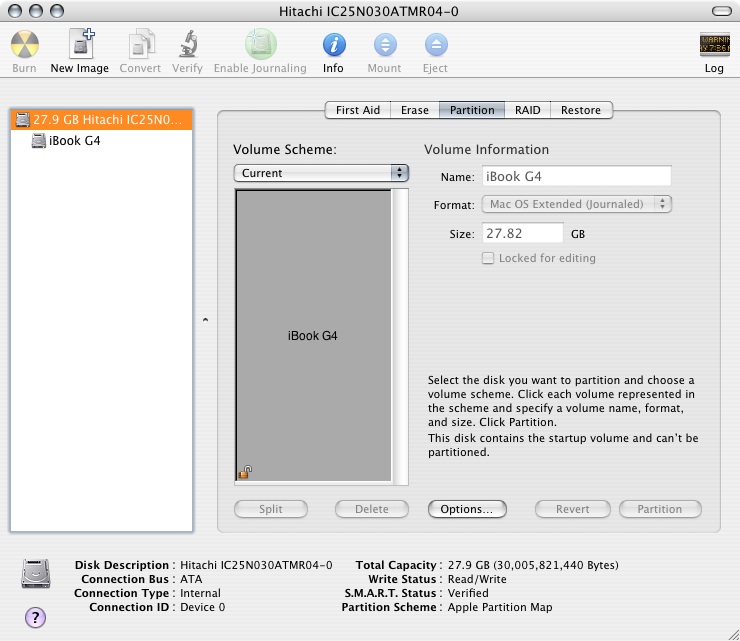Click the sidebar splitter handle
The image size is (740, 641).
point(205,320)
